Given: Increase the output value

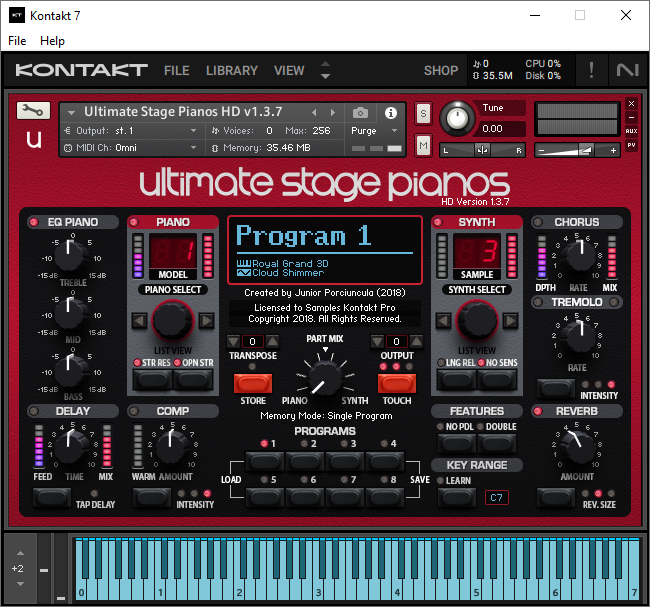Looking at the screenshot, I should click(417, 342).
